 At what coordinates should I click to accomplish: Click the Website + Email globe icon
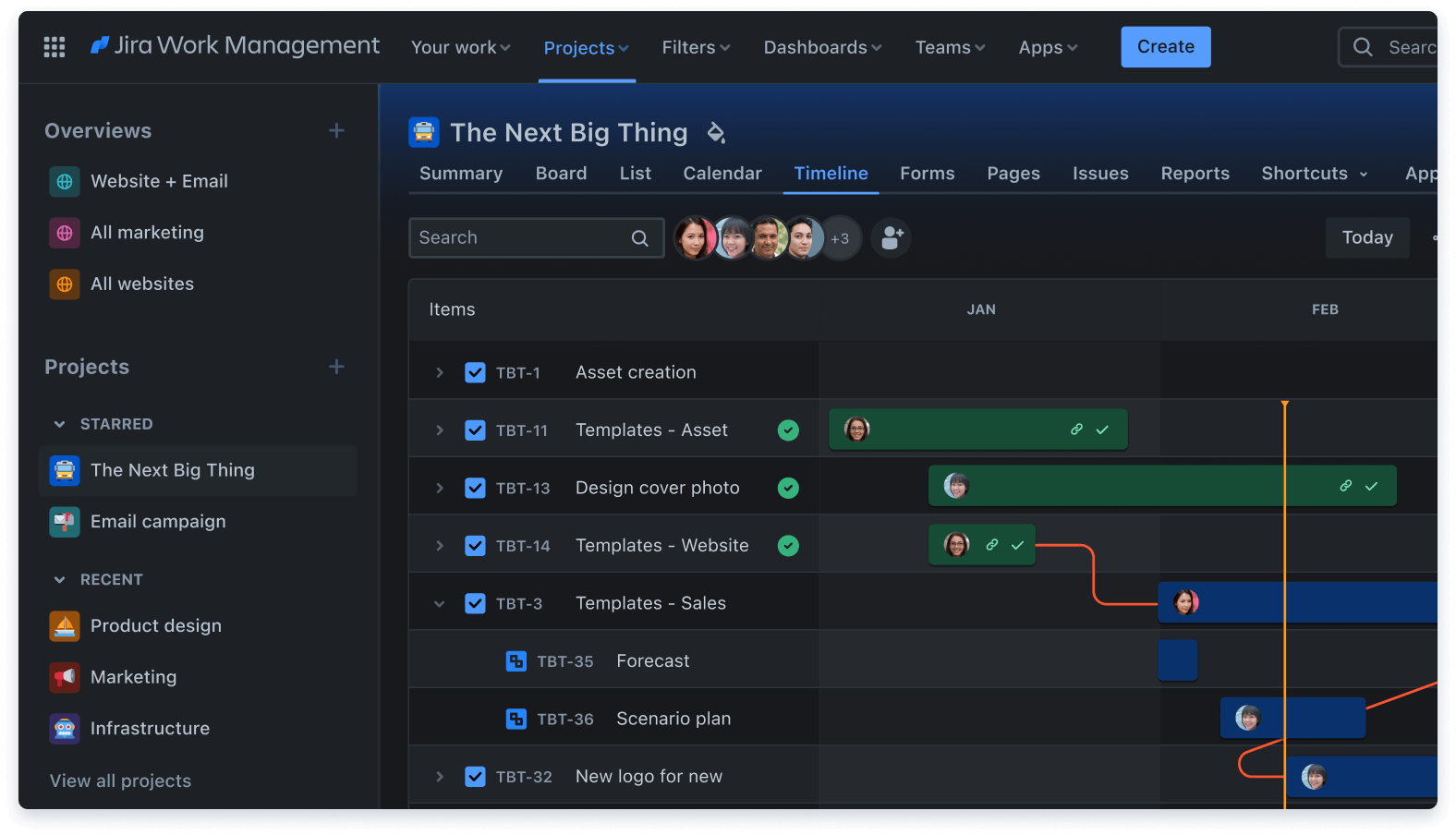pyautogui.click(x=65, y=182)
